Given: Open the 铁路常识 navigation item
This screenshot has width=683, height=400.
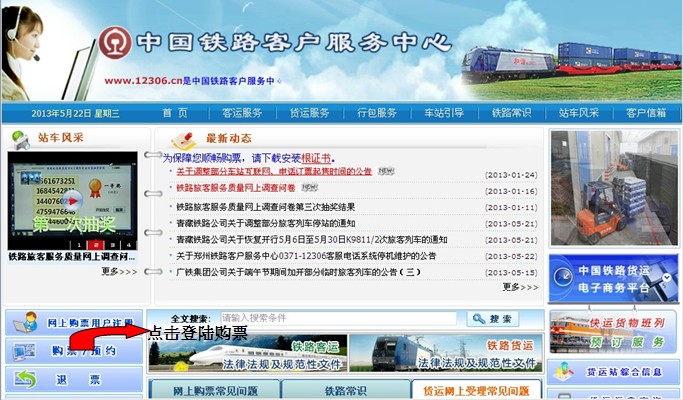Looking at the screenshot, I should 511,113.
